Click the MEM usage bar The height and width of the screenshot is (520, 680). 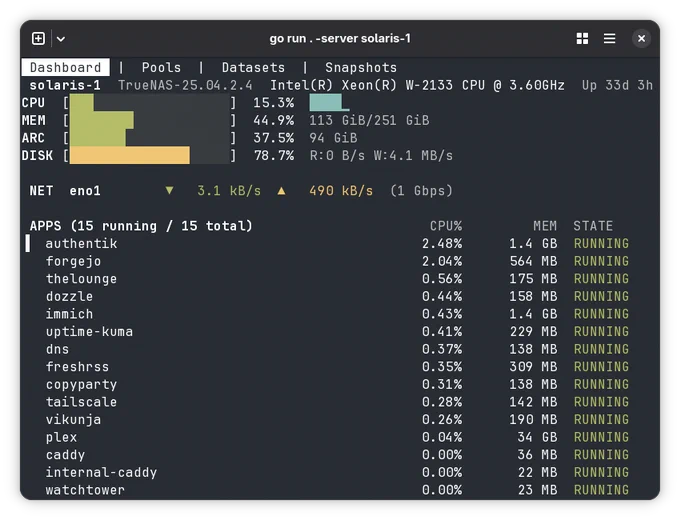point(150,120)
